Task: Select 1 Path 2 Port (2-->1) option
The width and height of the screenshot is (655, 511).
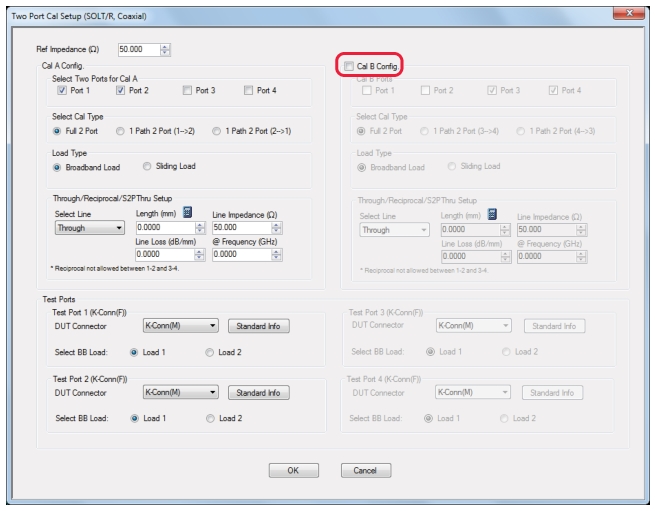Action: pos(220,130)
